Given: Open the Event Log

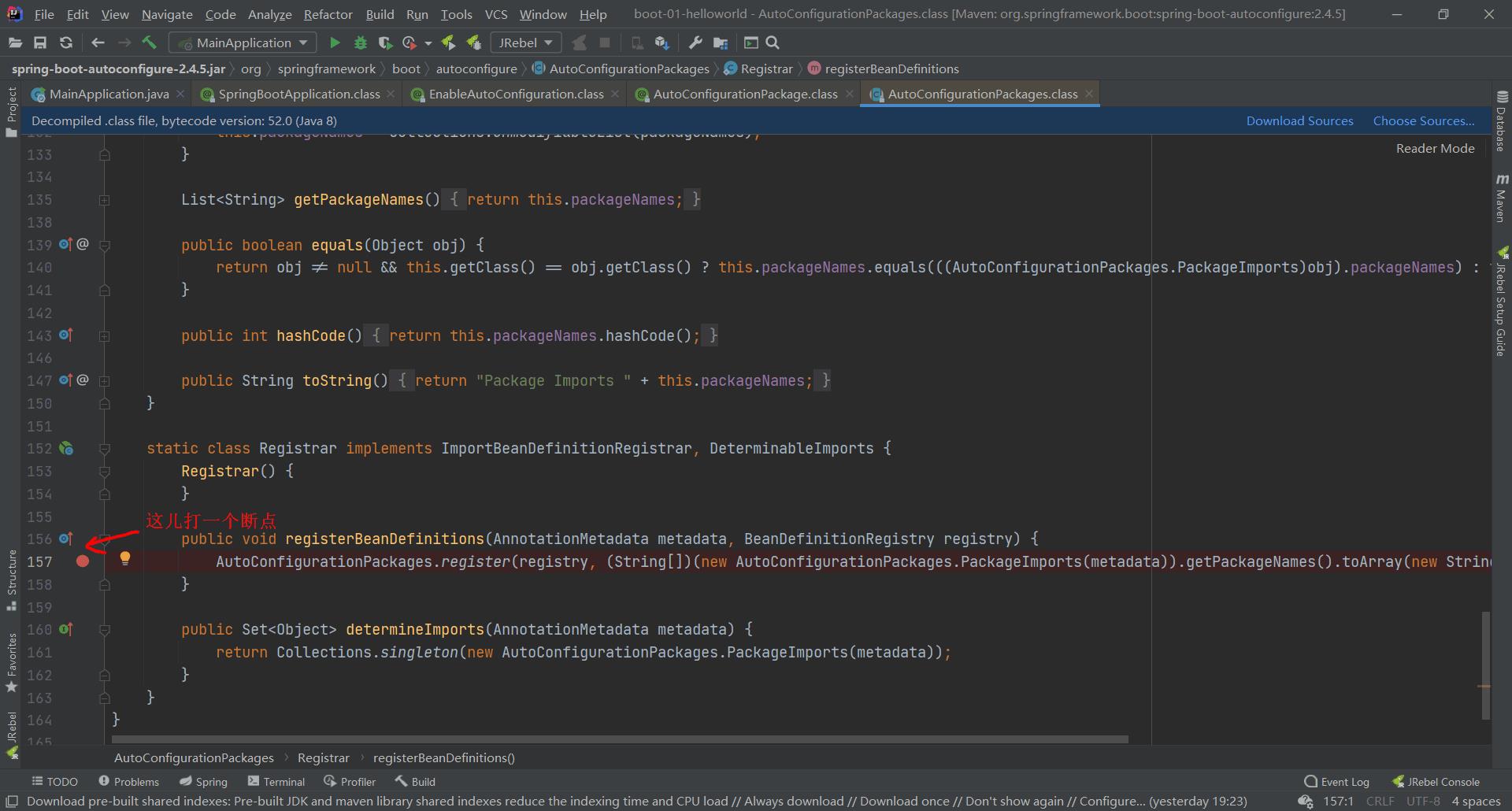Looking at the screenshot, I should [x=1336, y=781].
